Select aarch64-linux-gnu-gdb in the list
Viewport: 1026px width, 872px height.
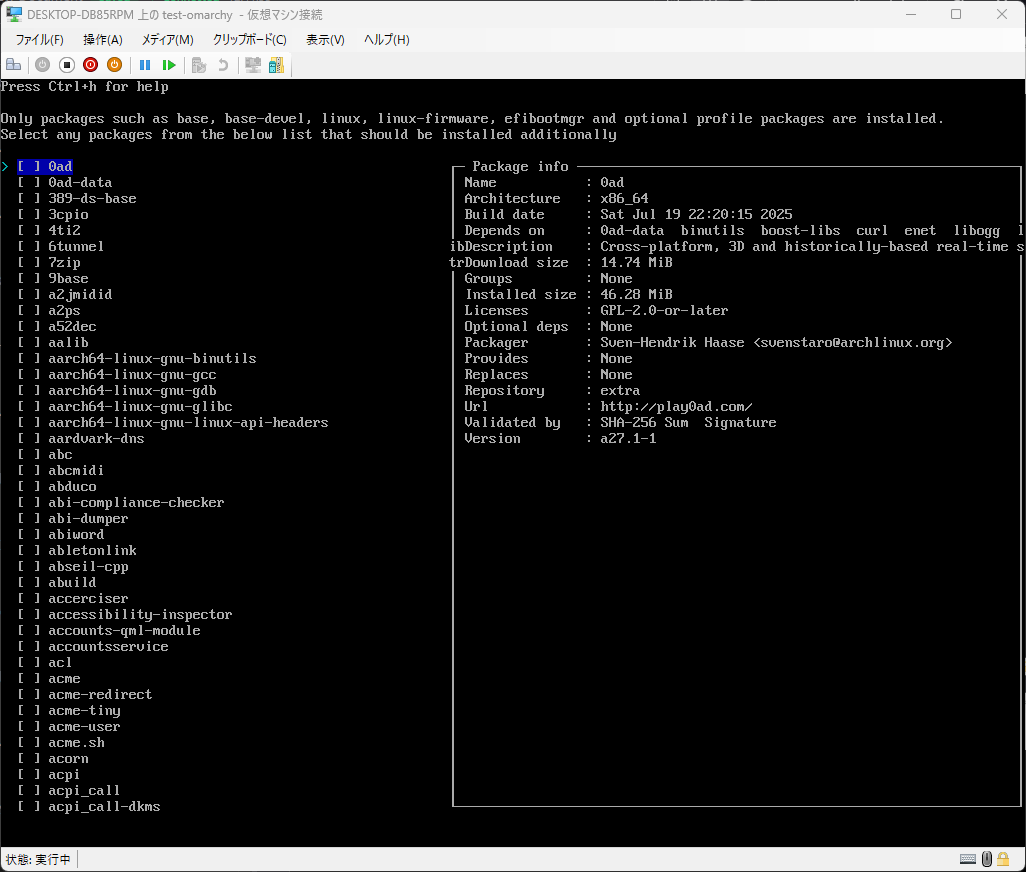coord(132,391)
